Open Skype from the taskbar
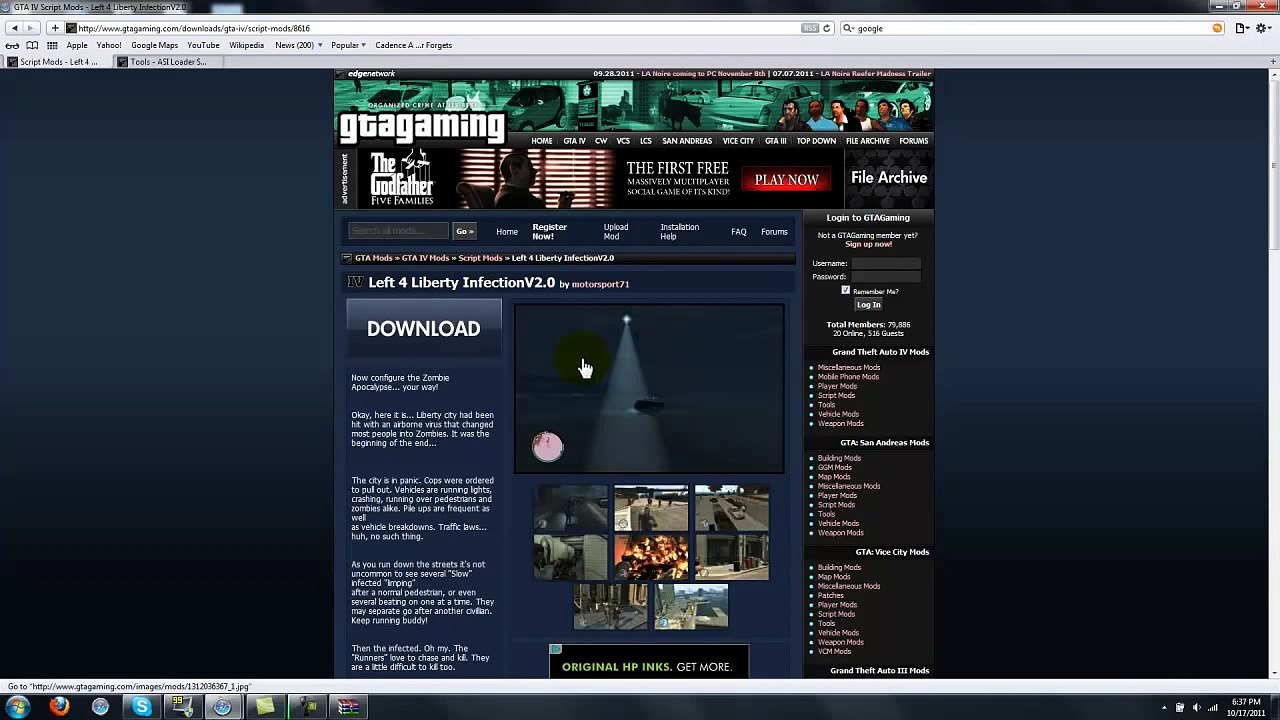 (x=142, y=707)
